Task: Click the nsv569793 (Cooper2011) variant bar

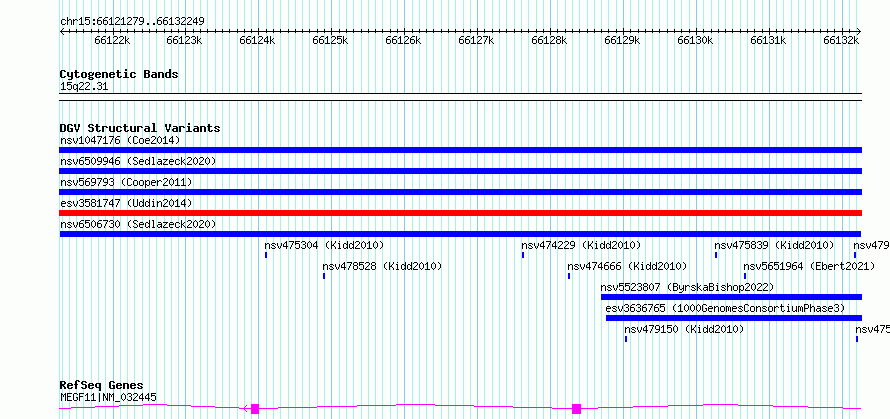Action: 460,192
